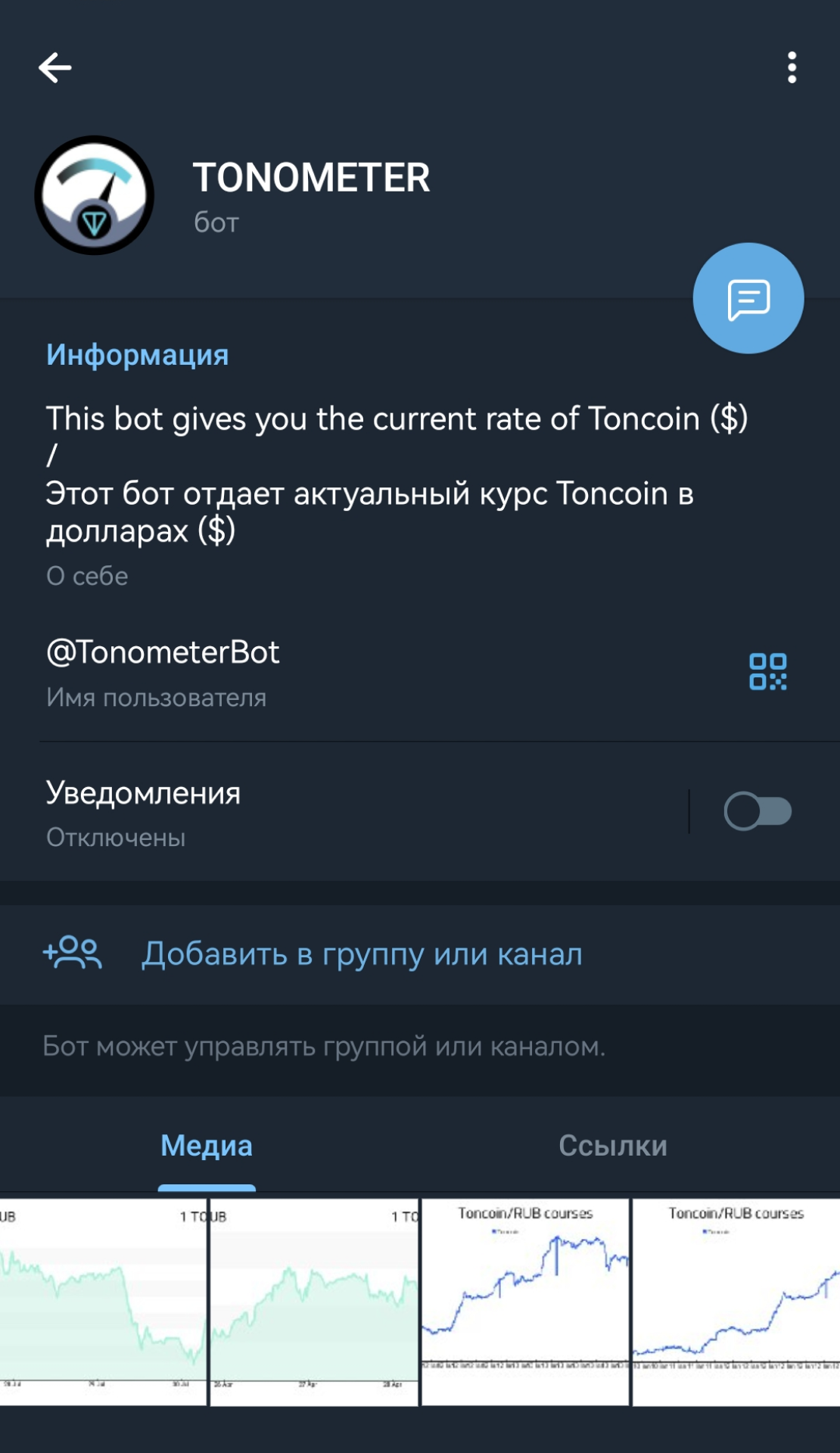The image size is (840, 1453).
Task: Tap the TONOMETER title name
Action: pyautogui.click(x=311, y=179)
